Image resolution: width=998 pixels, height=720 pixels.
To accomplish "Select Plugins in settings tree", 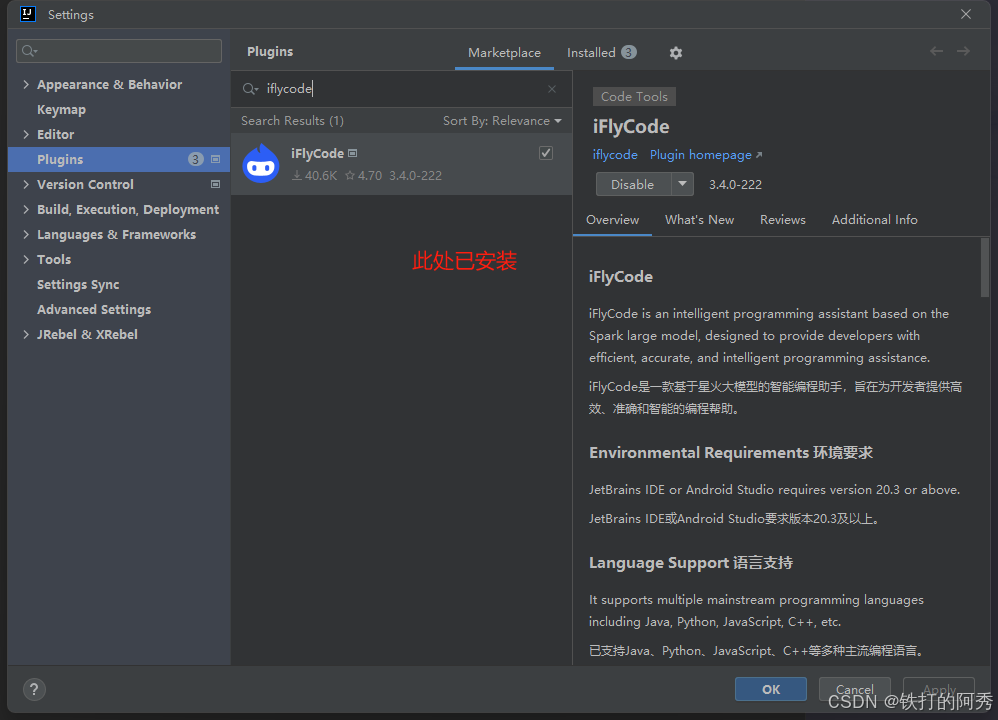I will click(x=119, y=159).
